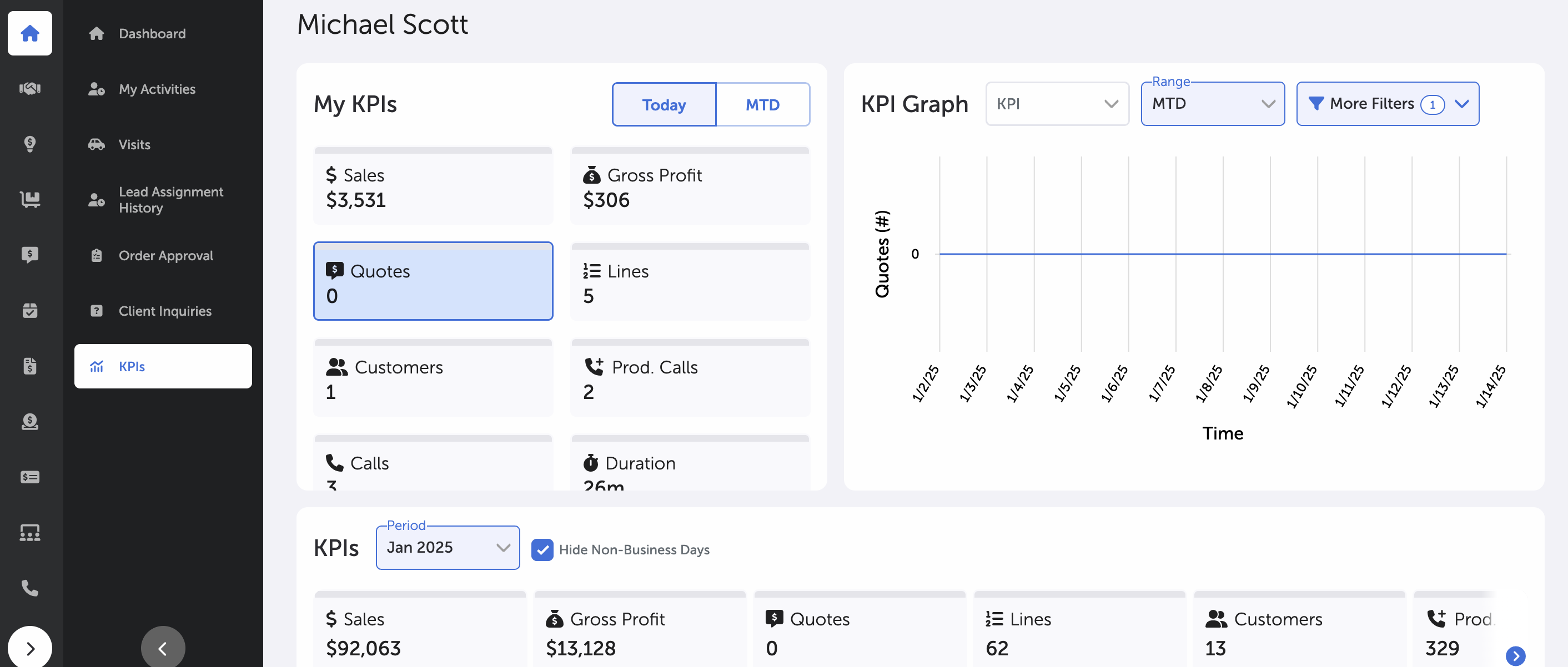Click the monthly Gross Profit $13,128 card
The image size is (1568, 667).
pos(640,630)
